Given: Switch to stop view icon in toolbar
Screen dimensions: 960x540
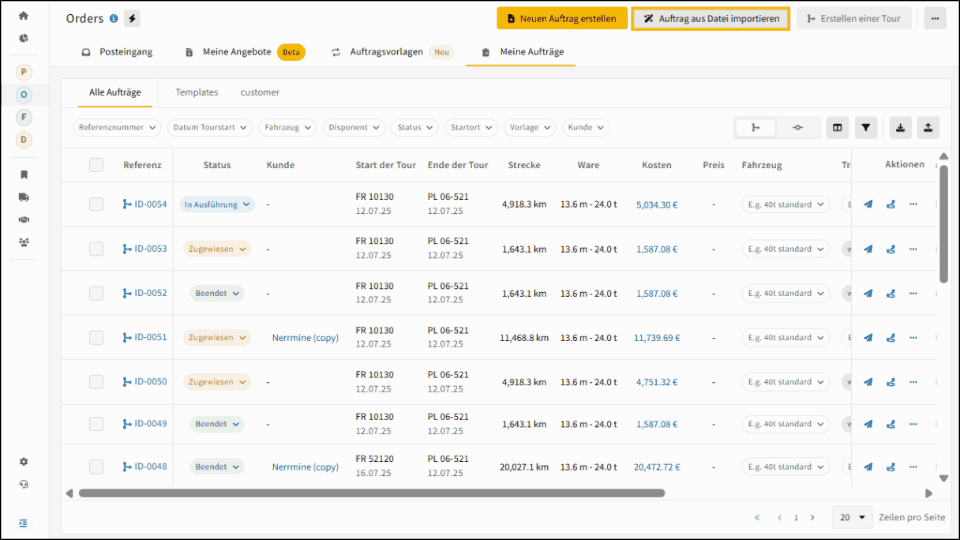Looking at the screenshot, I should point(798,127).
